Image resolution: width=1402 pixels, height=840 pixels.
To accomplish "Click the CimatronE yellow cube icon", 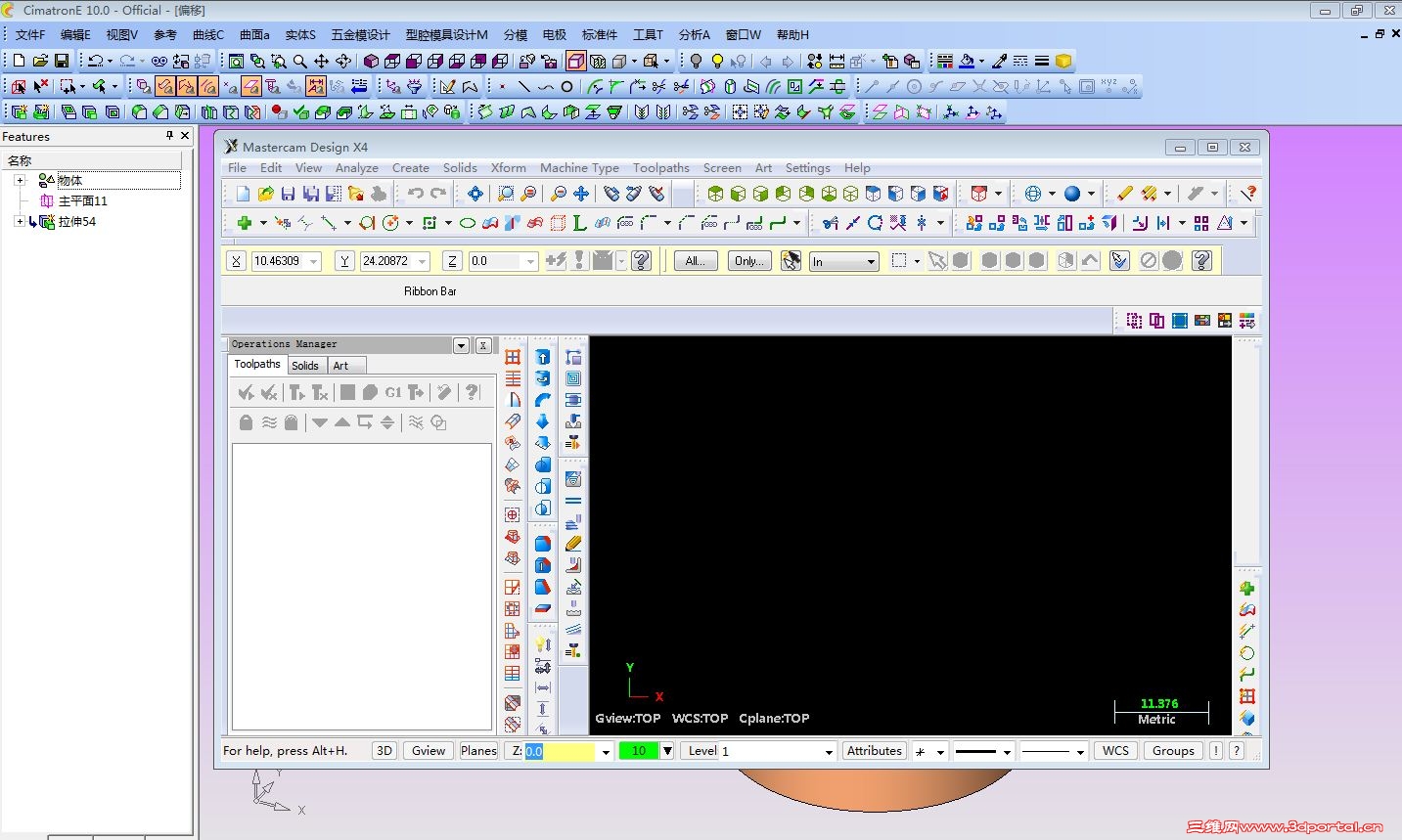I will tap(1063, 61).
